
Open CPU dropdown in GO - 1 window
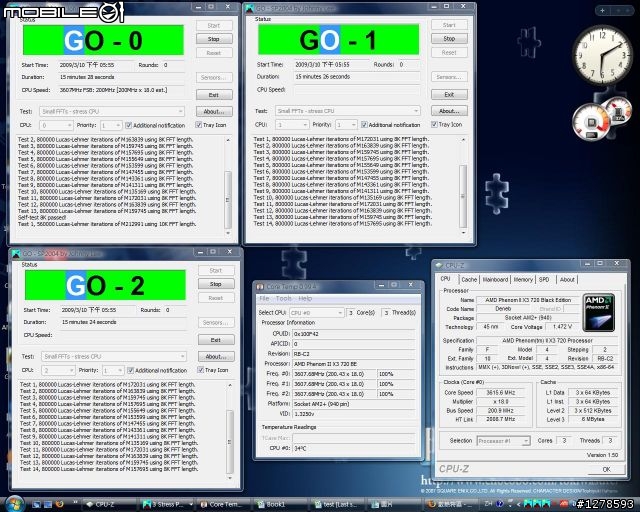(x=291, y=125)
